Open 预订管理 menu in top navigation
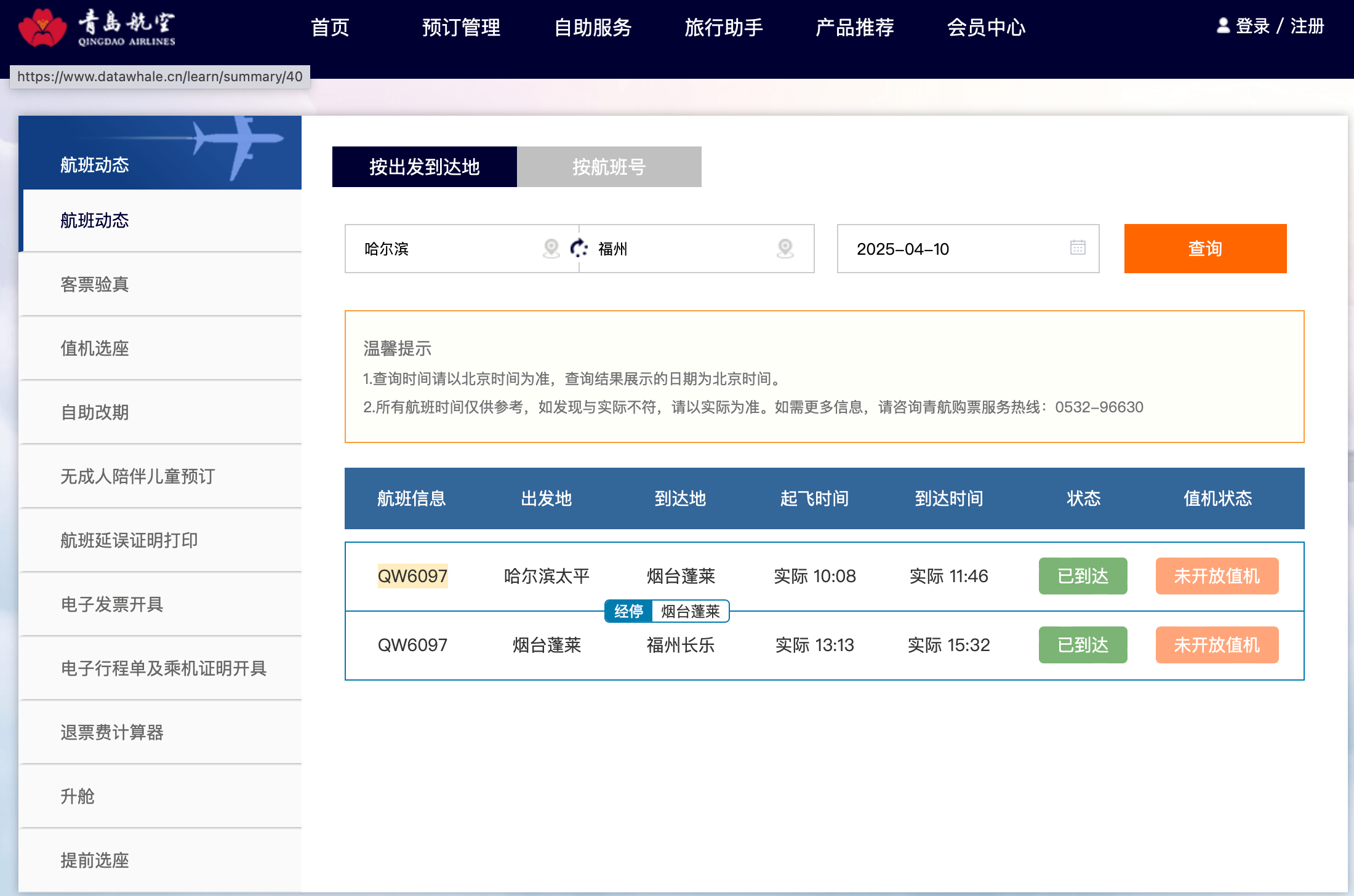This screenshot has width=1354, height=896. [461, 28]
